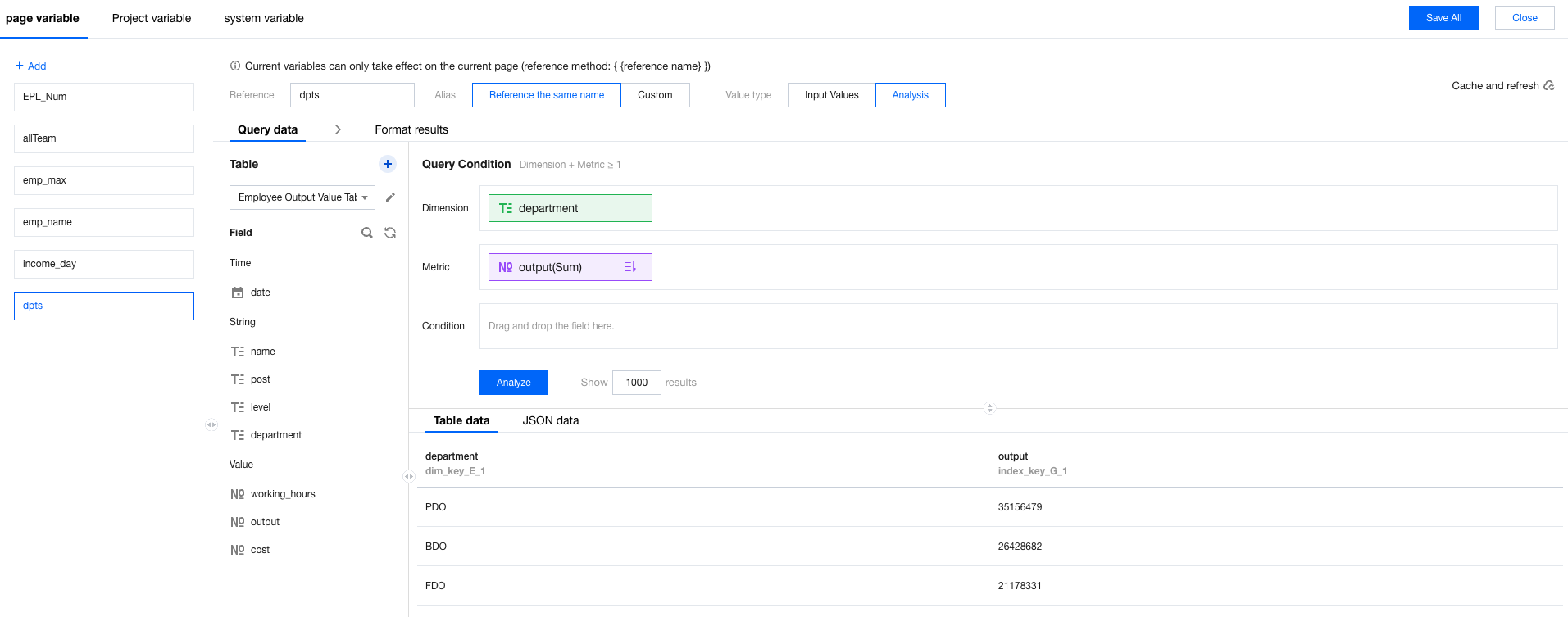Viewport: 1568px width, 617px height.
Task: Select Reference the same name alias
Action: (547, 95)
